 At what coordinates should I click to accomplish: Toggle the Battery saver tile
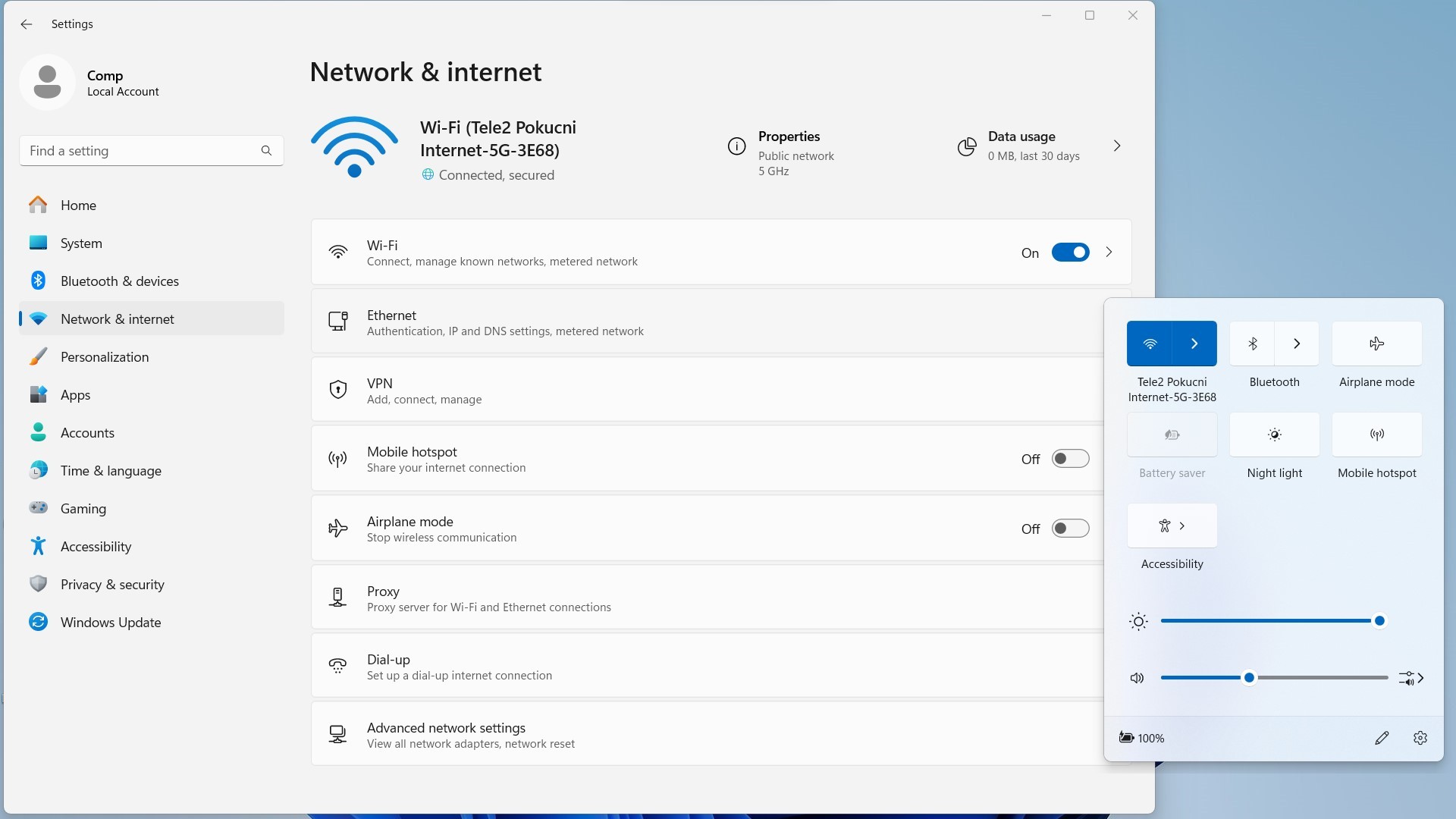1172,435
